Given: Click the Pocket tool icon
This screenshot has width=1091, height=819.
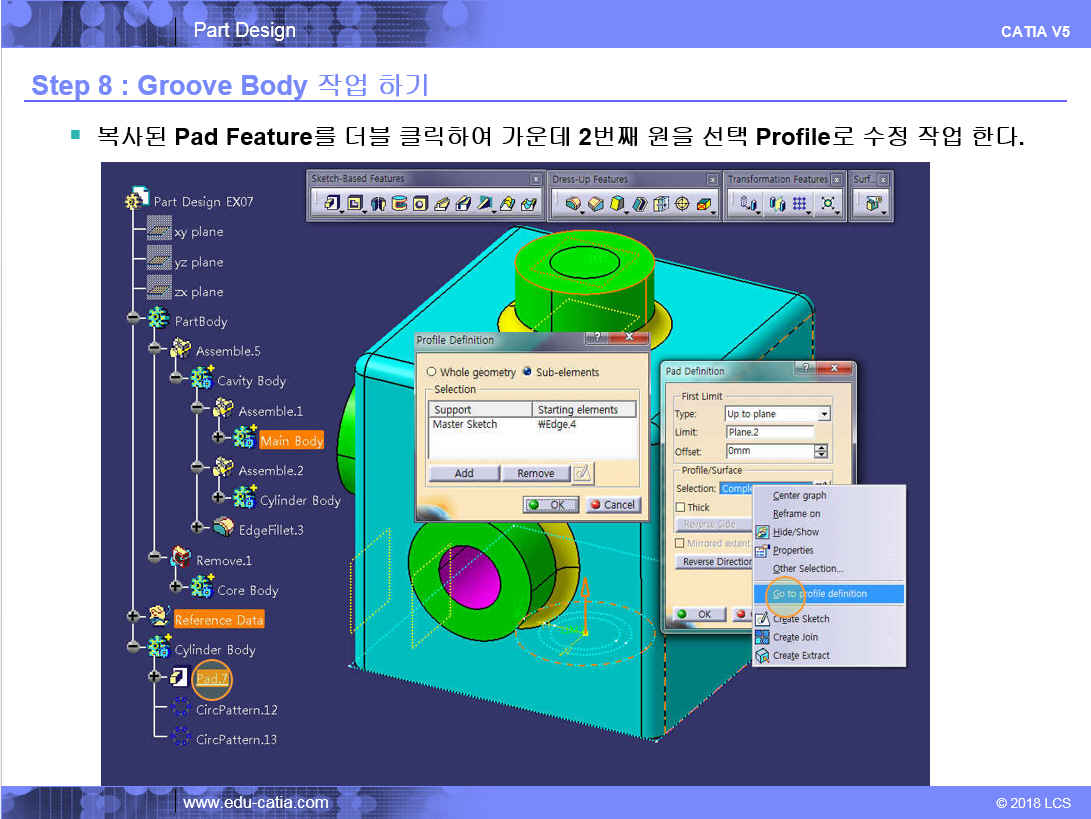Looking at the screenshot, I should pyautogui.click(x=354, y=204).
